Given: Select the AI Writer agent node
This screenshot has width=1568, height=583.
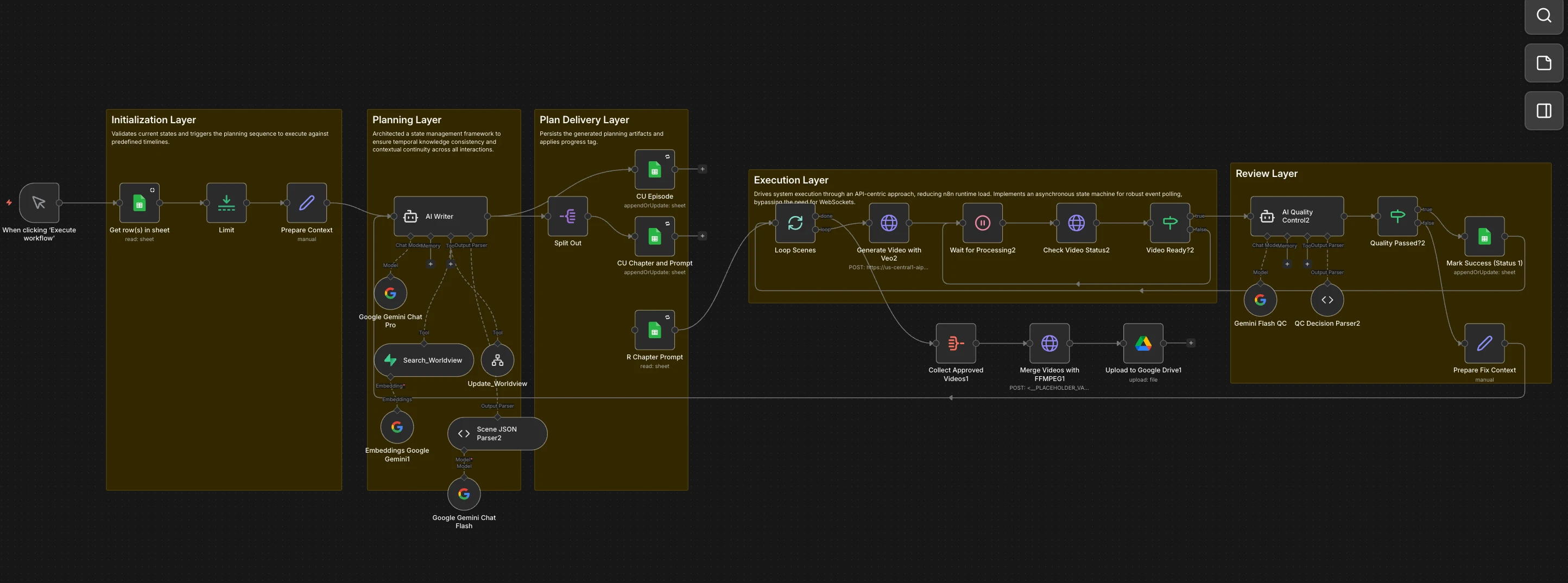Looking at the screenshot, I should tap(441, 216).
